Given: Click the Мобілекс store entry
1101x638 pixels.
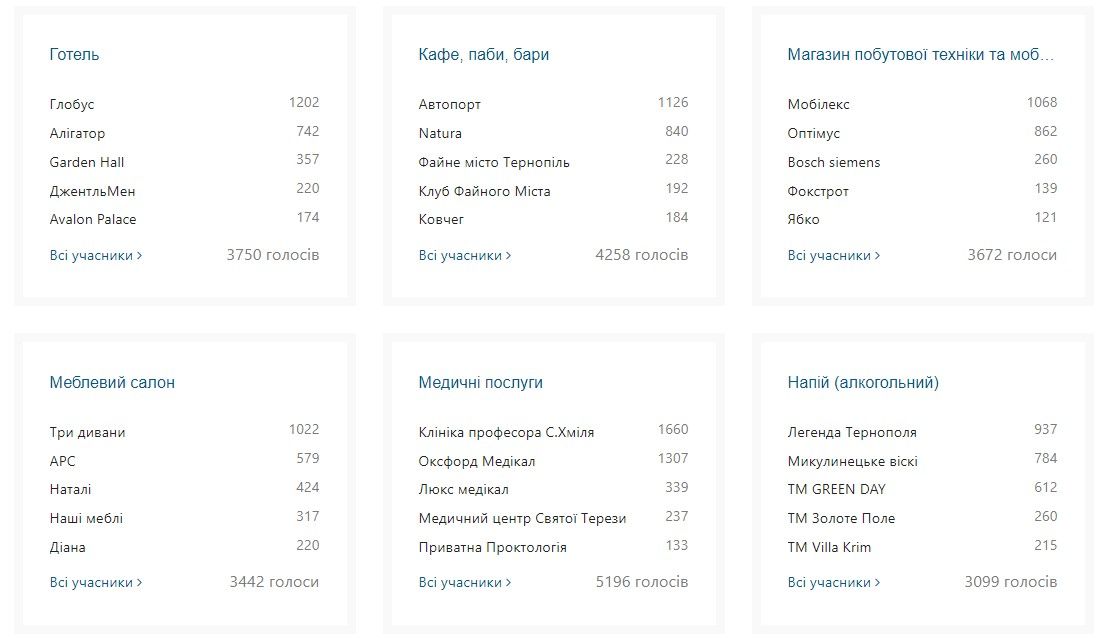Looking at the screenshot, I should pos(818,104).
